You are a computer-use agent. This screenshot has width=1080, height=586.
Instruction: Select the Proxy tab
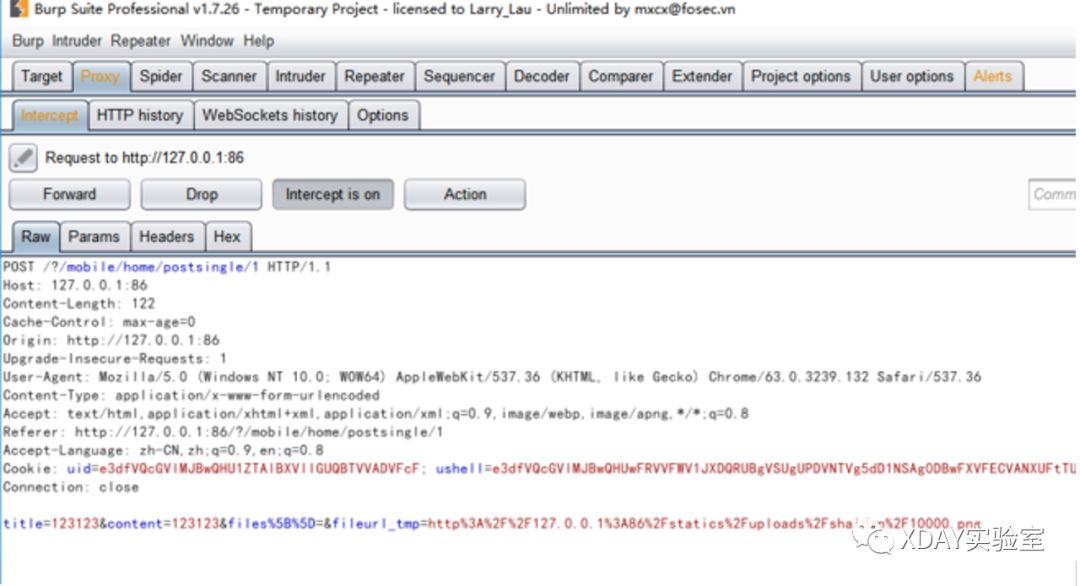[101, 76]
